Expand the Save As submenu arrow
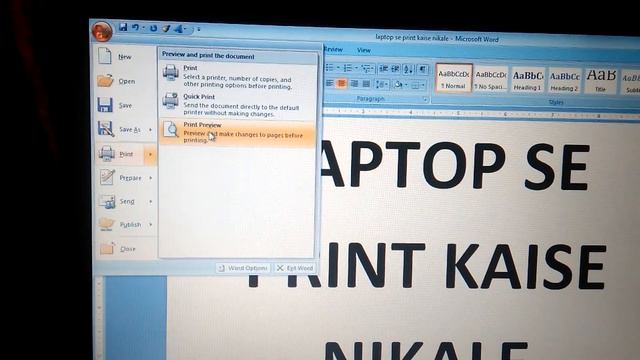The image size is (640, 360). [151, 130]
